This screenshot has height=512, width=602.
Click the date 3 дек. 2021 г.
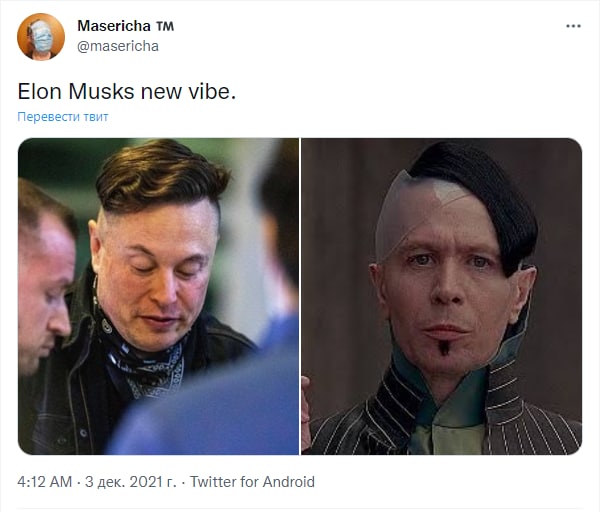pyautogui.click(x=131, y=482)
